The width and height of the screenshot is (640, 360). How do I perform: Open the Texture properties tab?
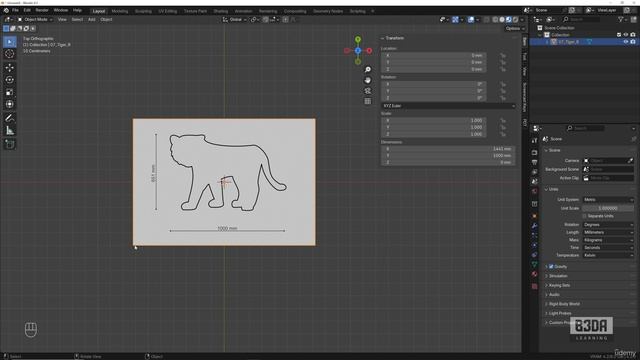[x=534, y=286]
